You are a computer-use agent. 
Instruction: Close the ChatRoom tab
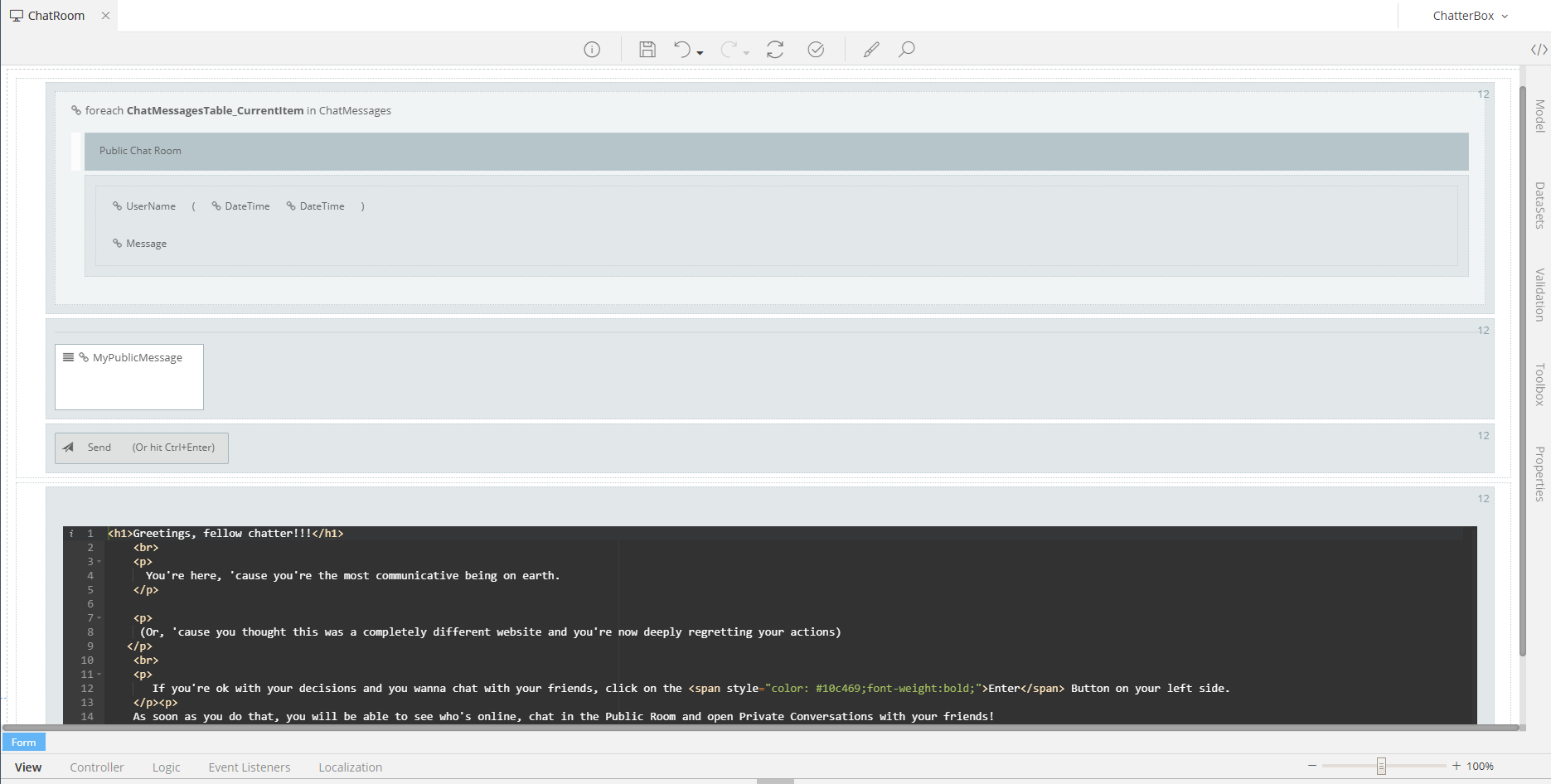(x=105, y=16)
